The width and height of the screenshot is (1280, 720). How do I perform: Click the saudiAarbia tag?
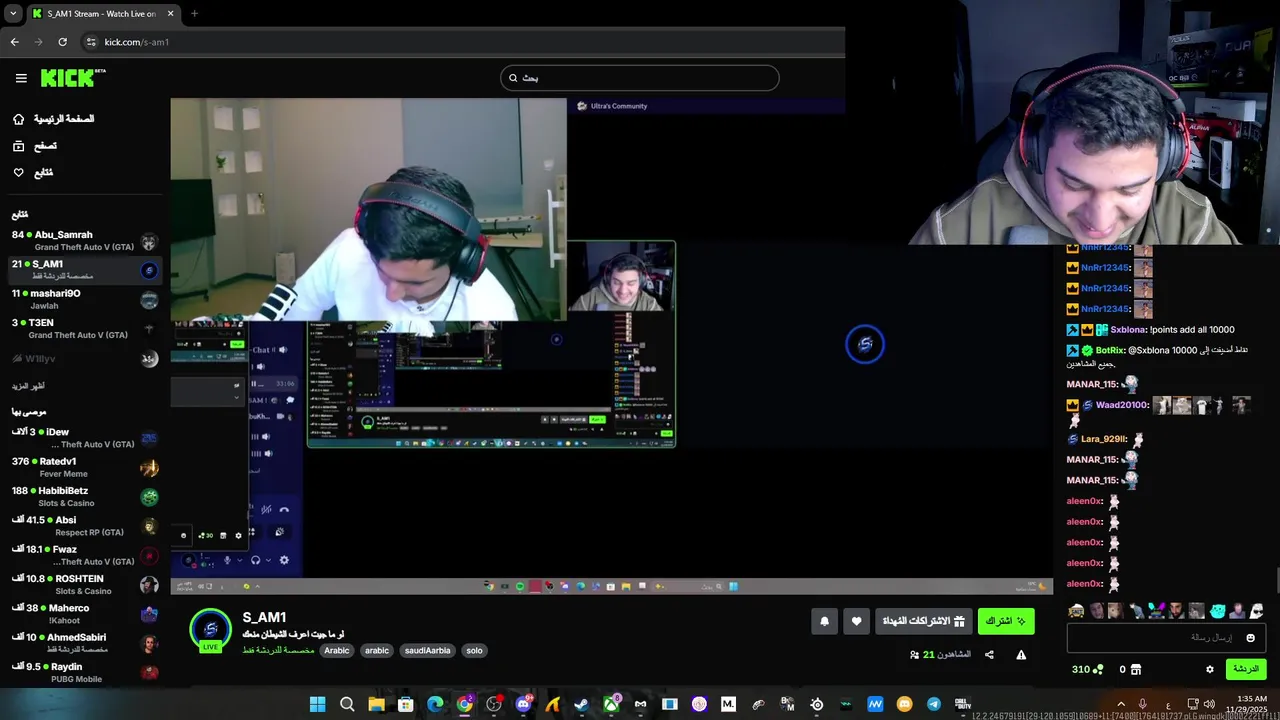[427, 650]
